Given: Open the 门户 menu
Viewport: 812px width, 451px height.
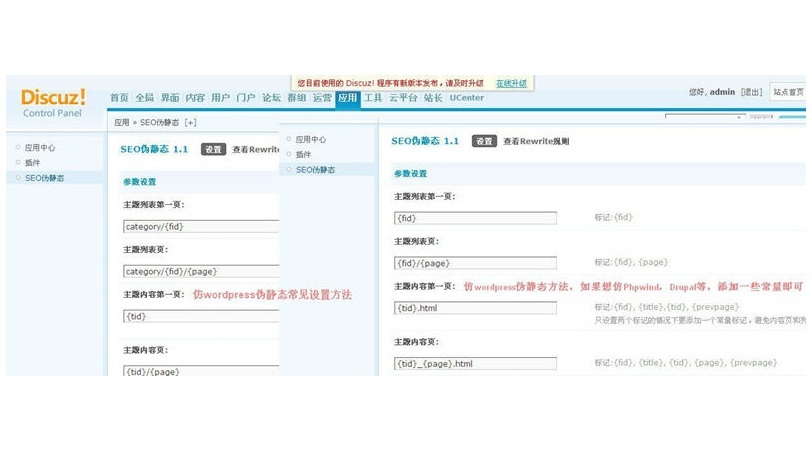Looking at the screenshot, I should pos(245,97).
